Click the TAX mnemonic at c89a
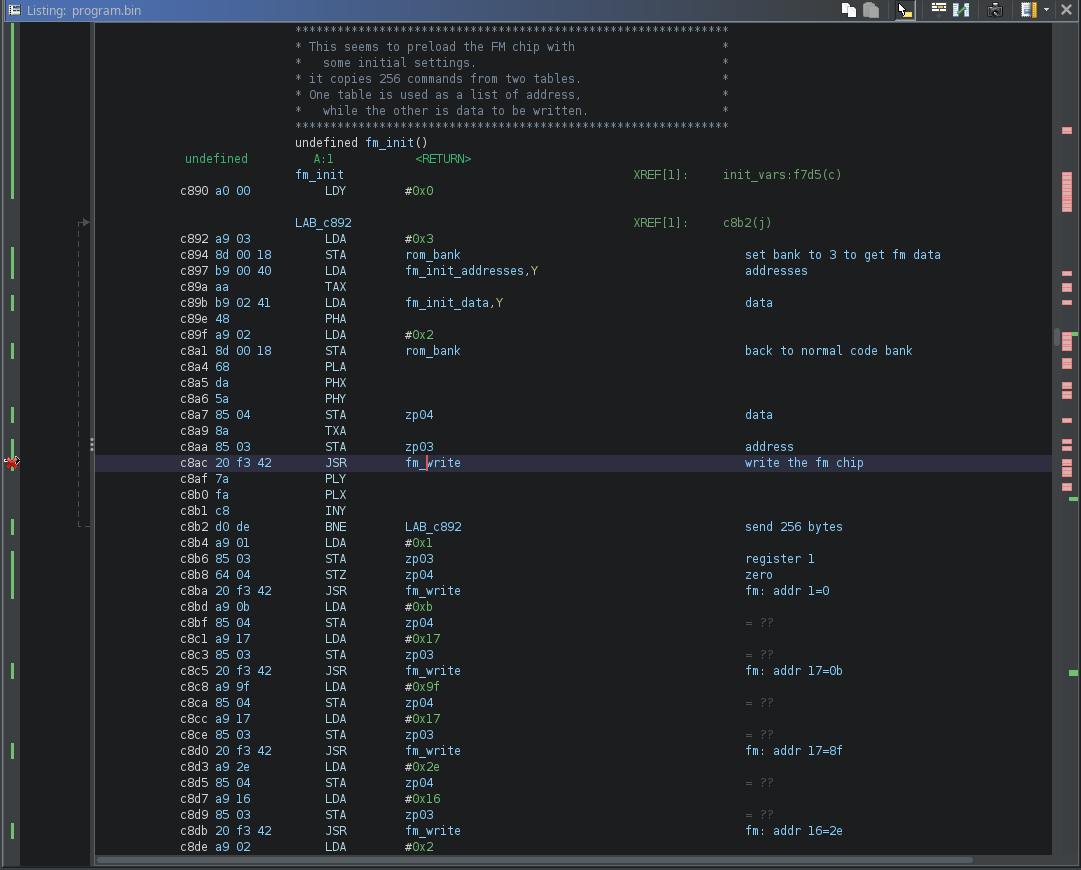 [x=335, y=287]
